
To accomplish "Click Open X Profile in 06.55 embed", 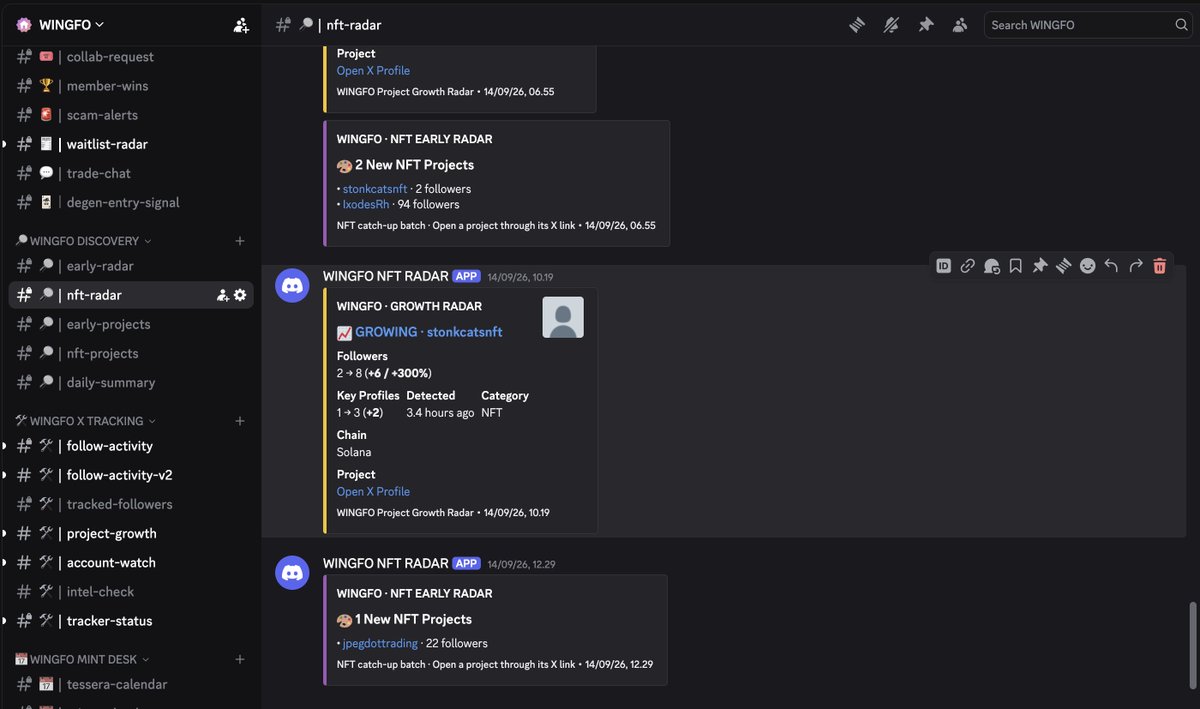I will click(x=373, y=70).
